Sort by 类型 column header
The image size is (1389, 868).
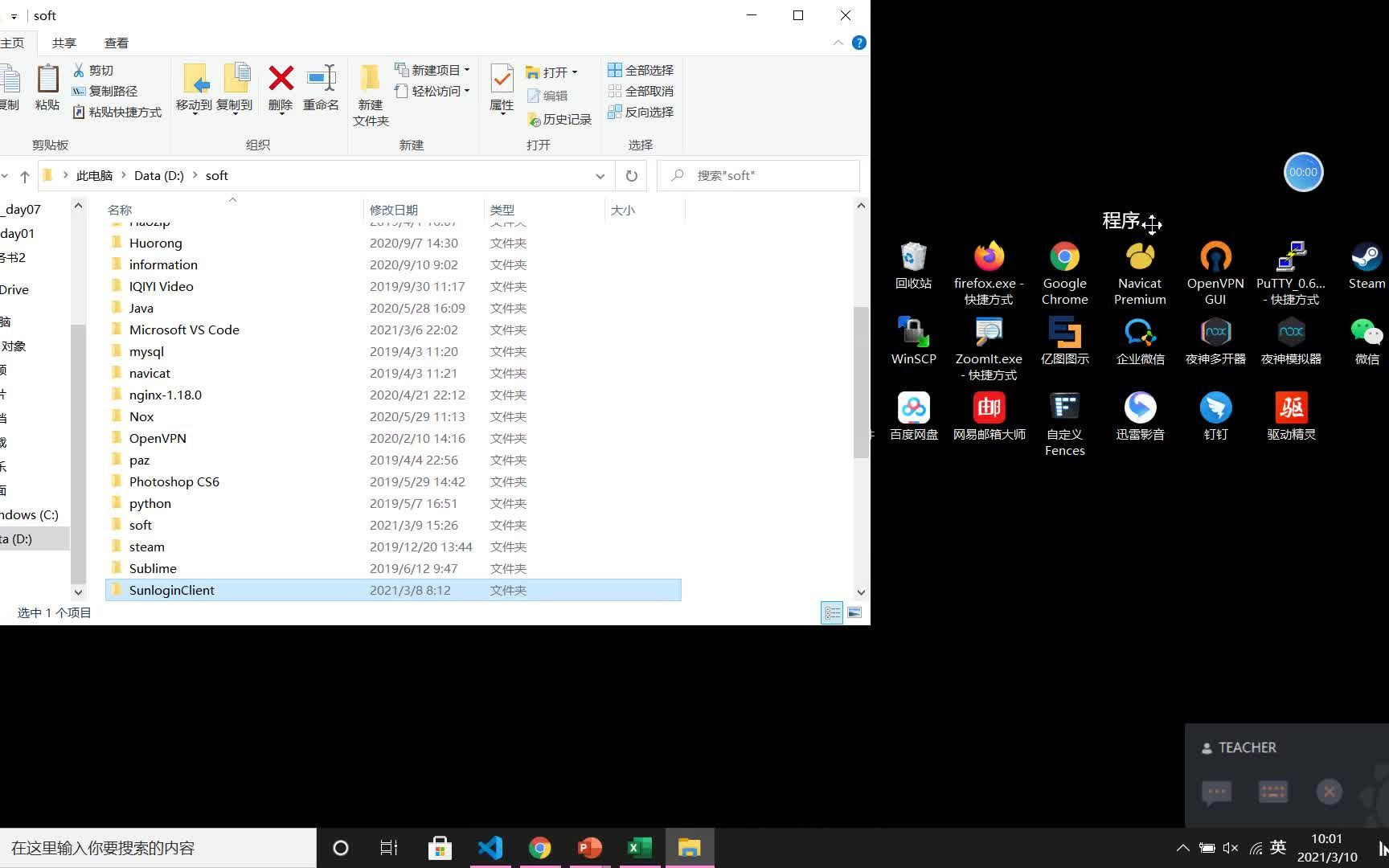click(544, 210)
